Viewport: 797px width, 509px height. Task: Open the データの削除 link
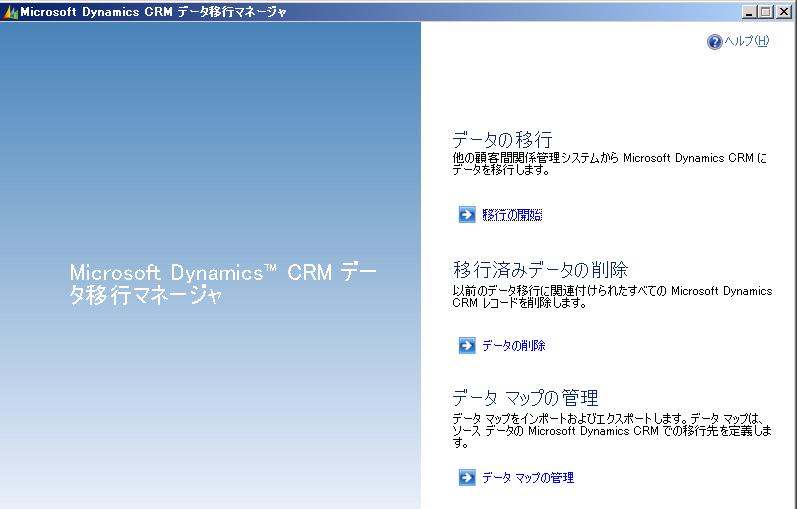click(x=513, y=346)
